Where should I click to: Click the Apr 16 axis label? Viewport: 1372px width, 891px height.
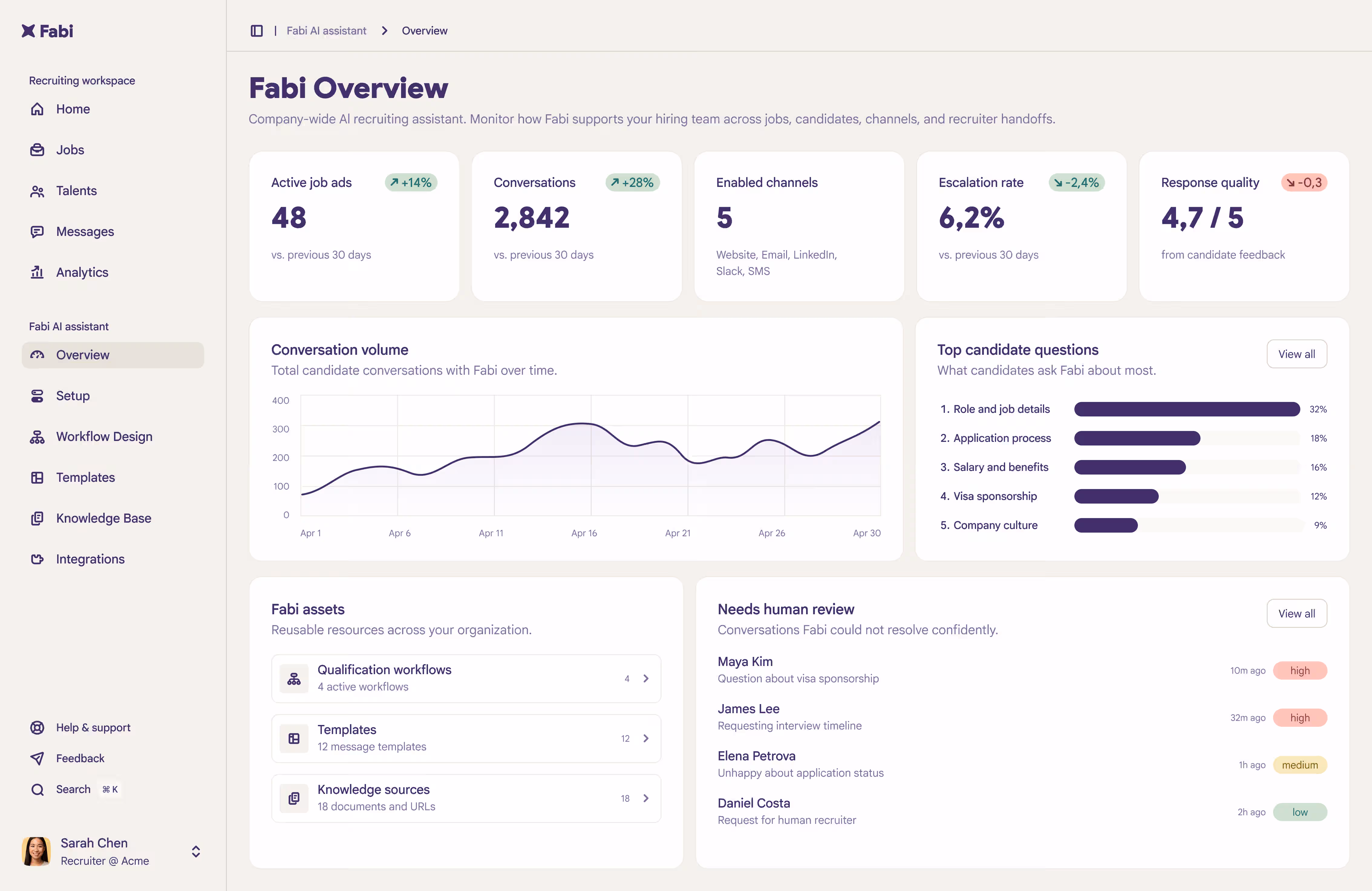[x=584, y=533]
